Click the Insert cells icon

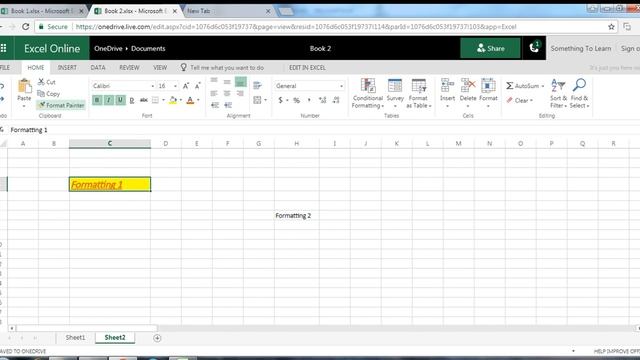click(x=447, y=87)
